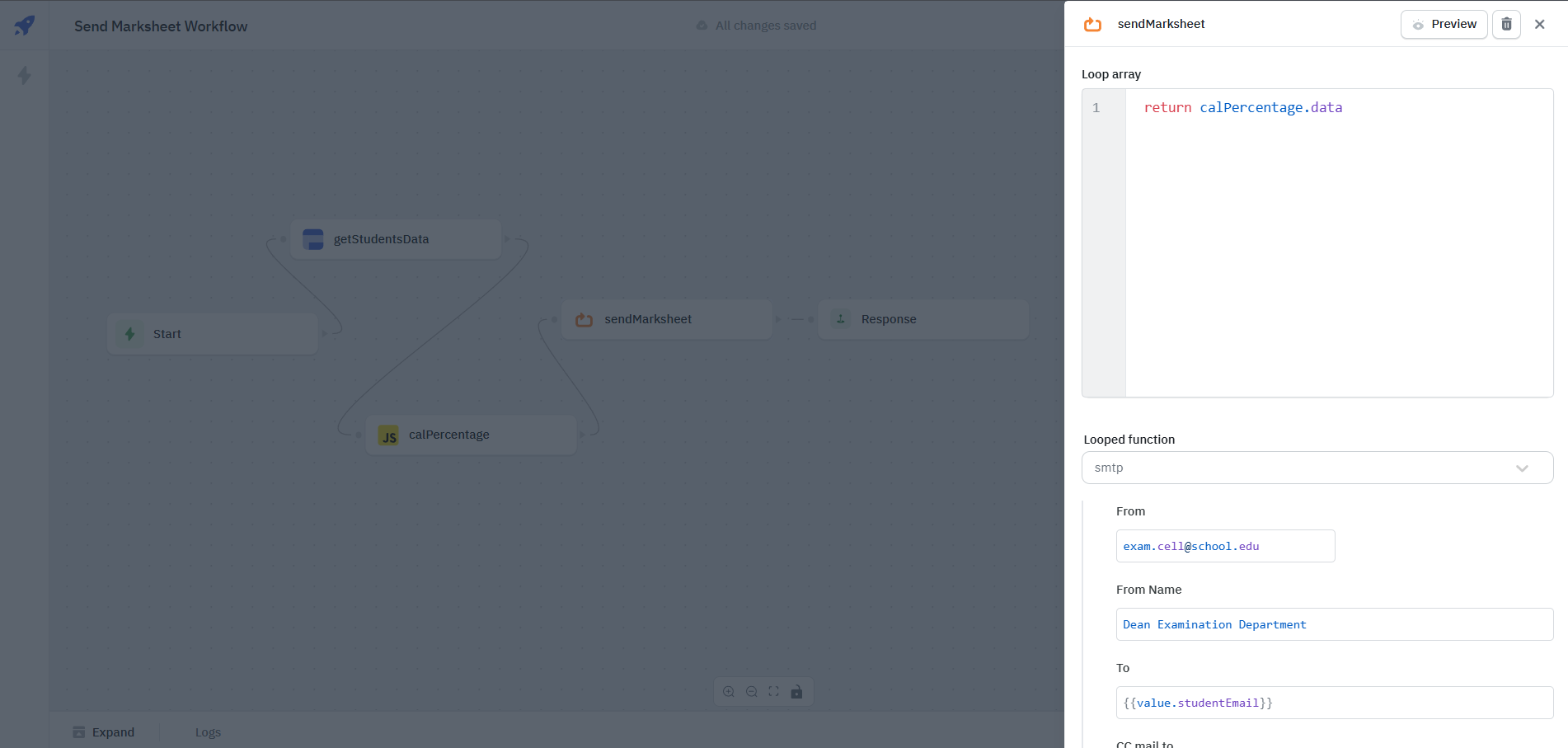Fit workflow view to screen

[x=774, y=692]
